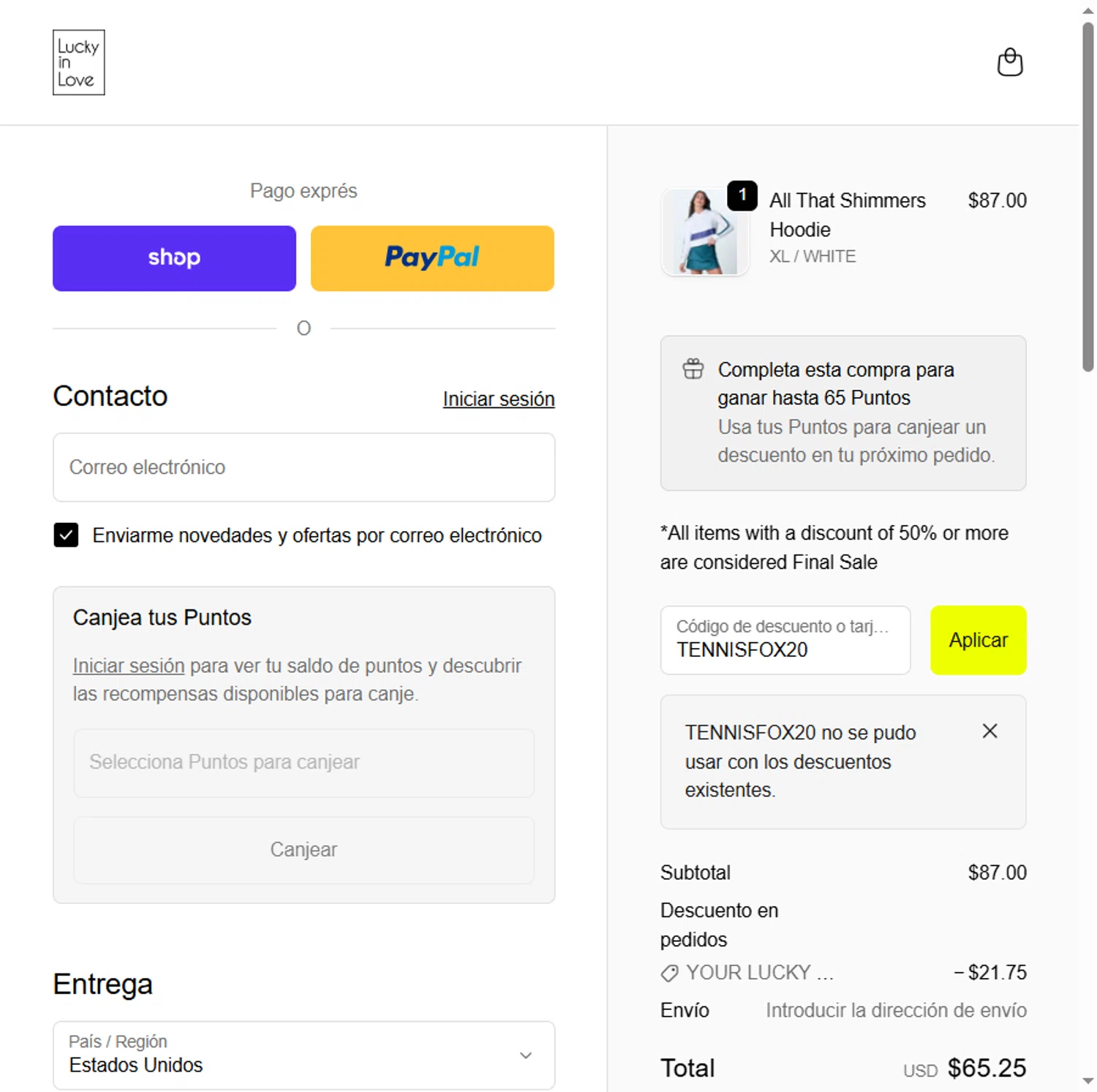Click the $87.00 price next to hoodie
Viewport: 1097px width, 1092px height.
click(997, 200)
